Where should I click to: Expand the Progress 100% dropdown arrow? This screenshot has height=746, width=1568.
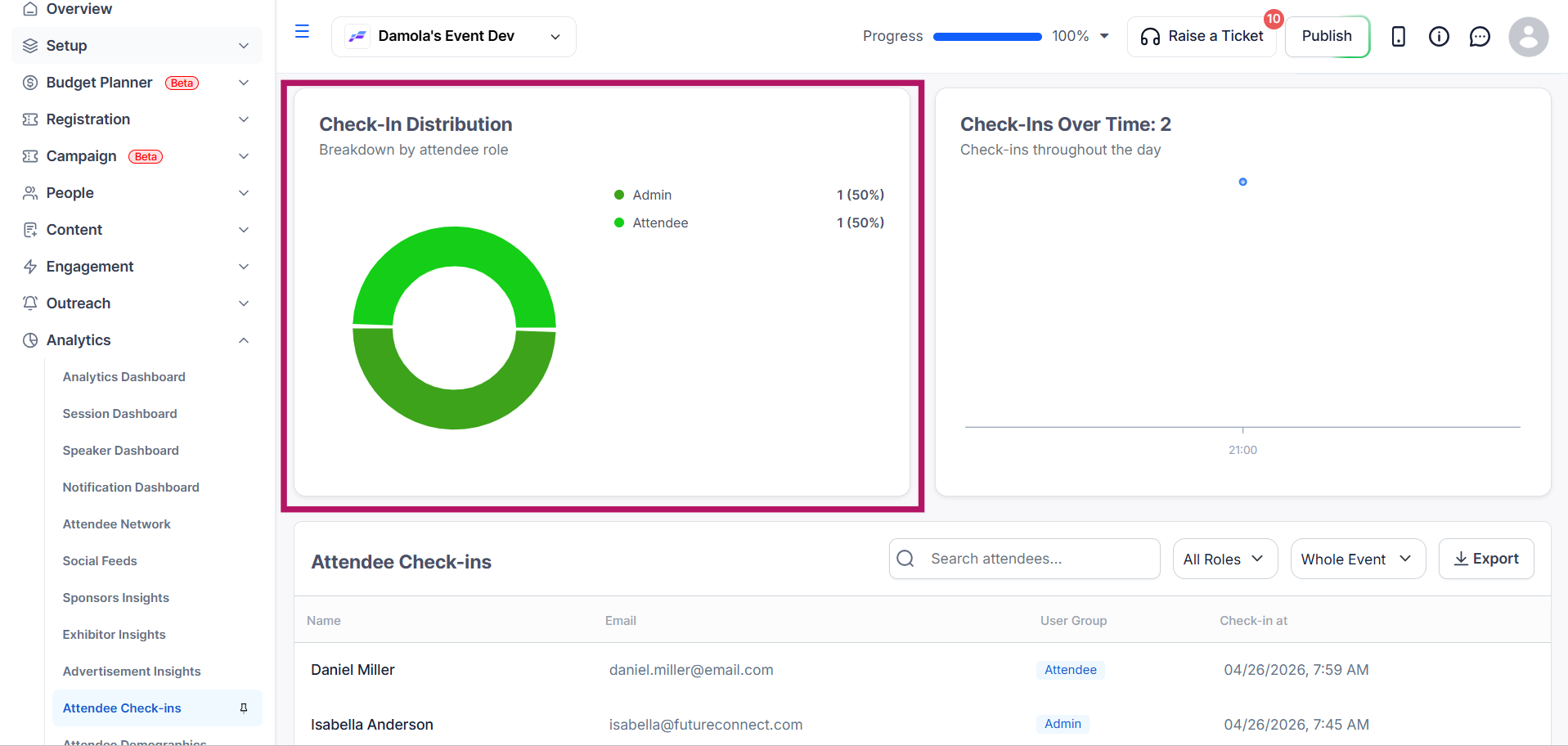point(1104,36)
